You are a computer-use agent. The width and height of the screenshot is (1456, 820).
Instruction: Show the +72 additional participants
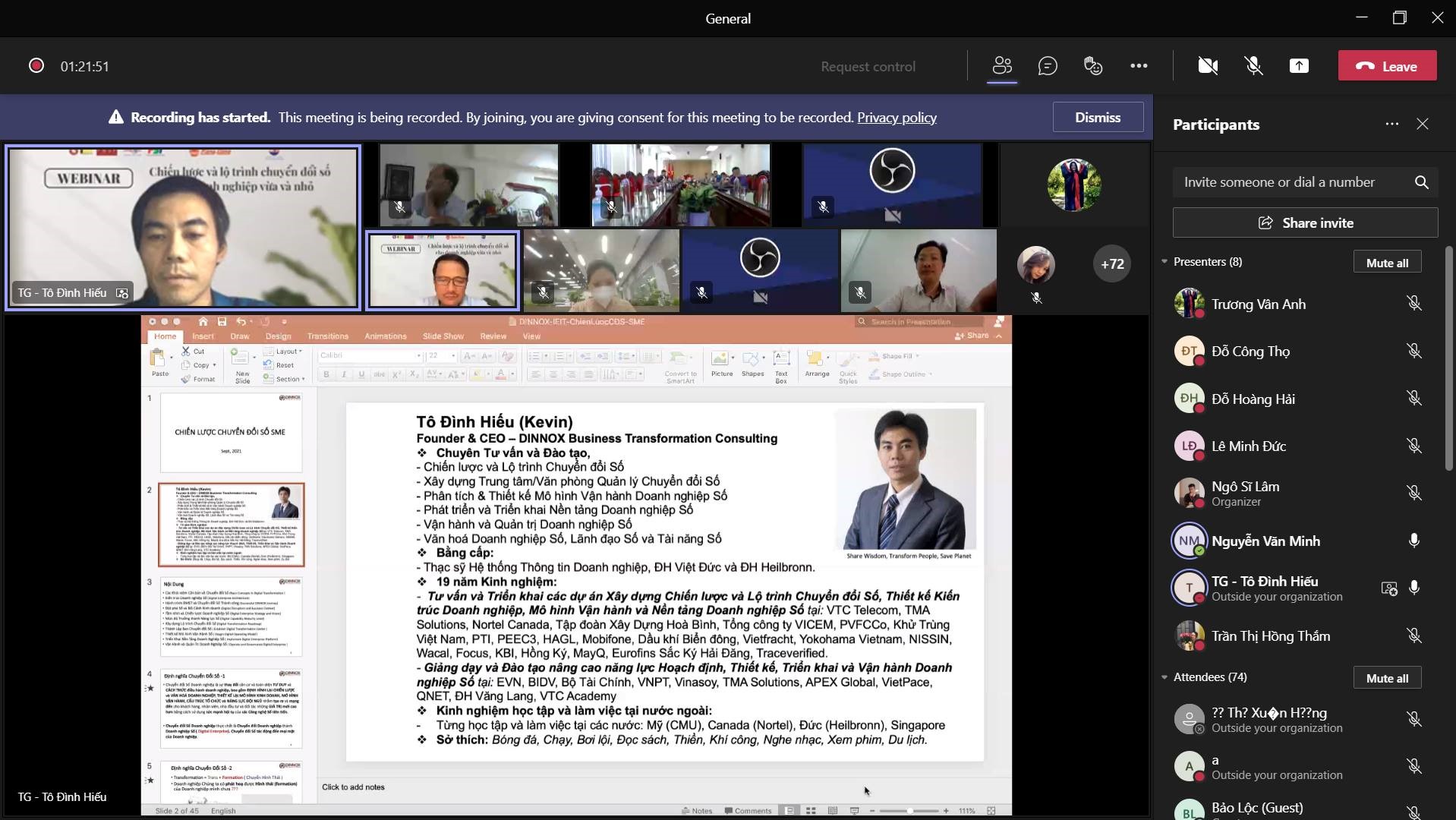1112,264
